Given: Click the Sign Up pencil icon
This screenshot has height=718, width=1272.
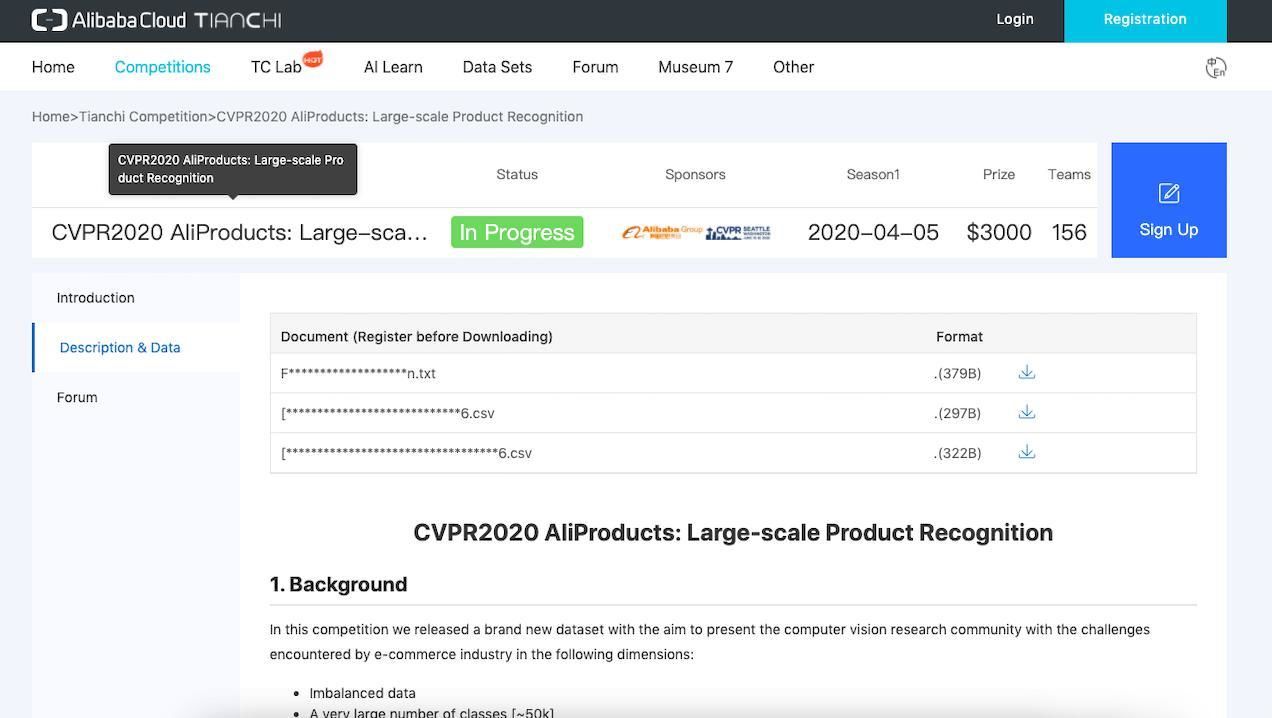Looking at the screenshot, I should (1169, 193).
